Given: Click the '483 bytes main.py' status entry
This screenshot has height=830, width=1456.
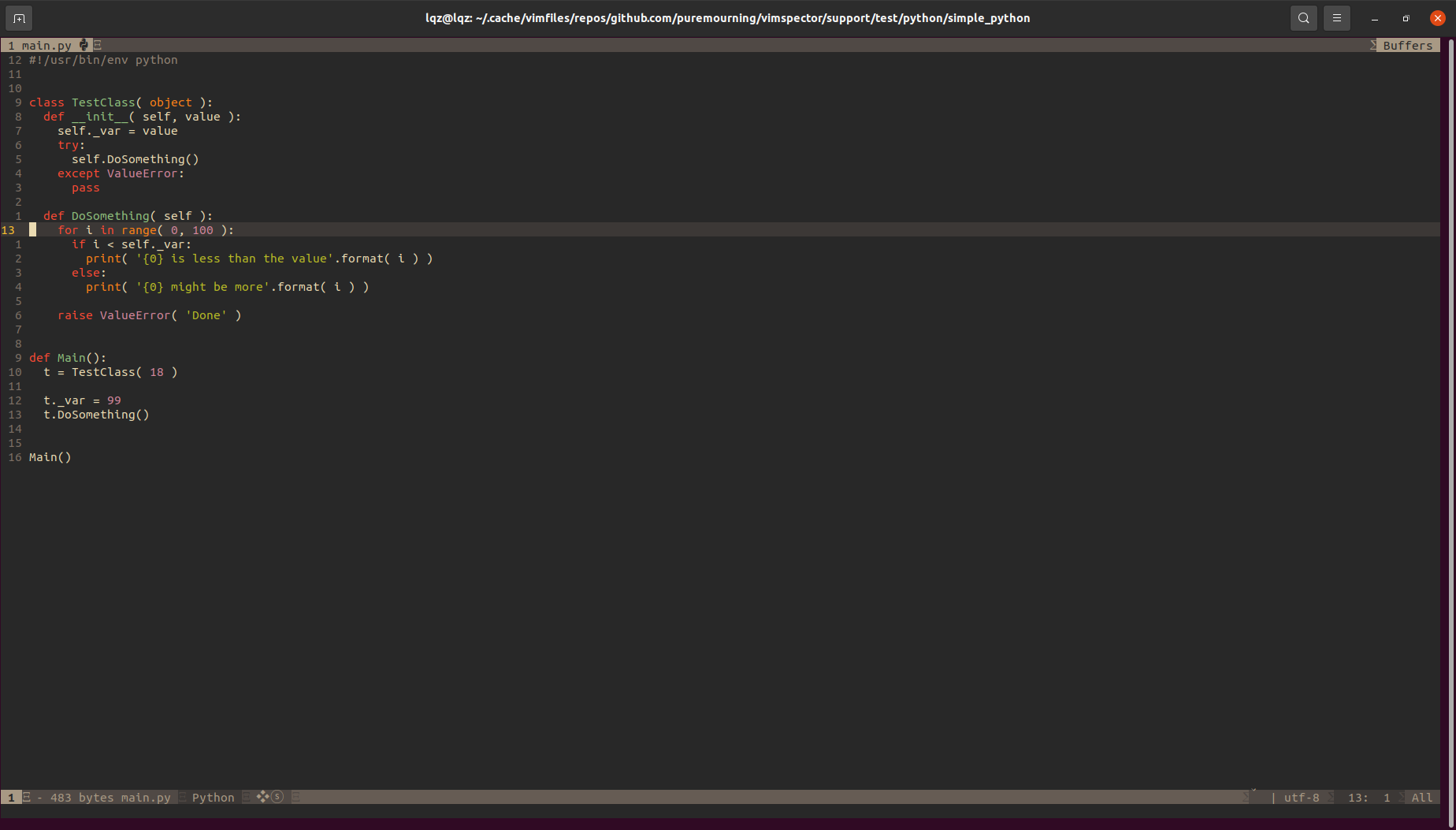Looking at the screenshot, I should point(110,798).
